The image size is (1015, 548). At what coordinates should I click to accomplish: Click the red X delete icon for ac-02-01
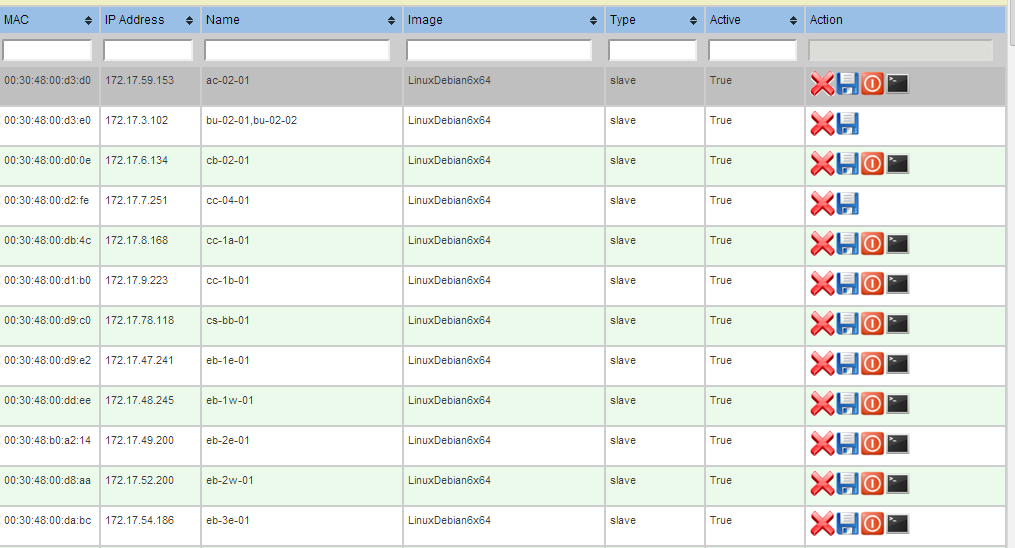point(822,84)
